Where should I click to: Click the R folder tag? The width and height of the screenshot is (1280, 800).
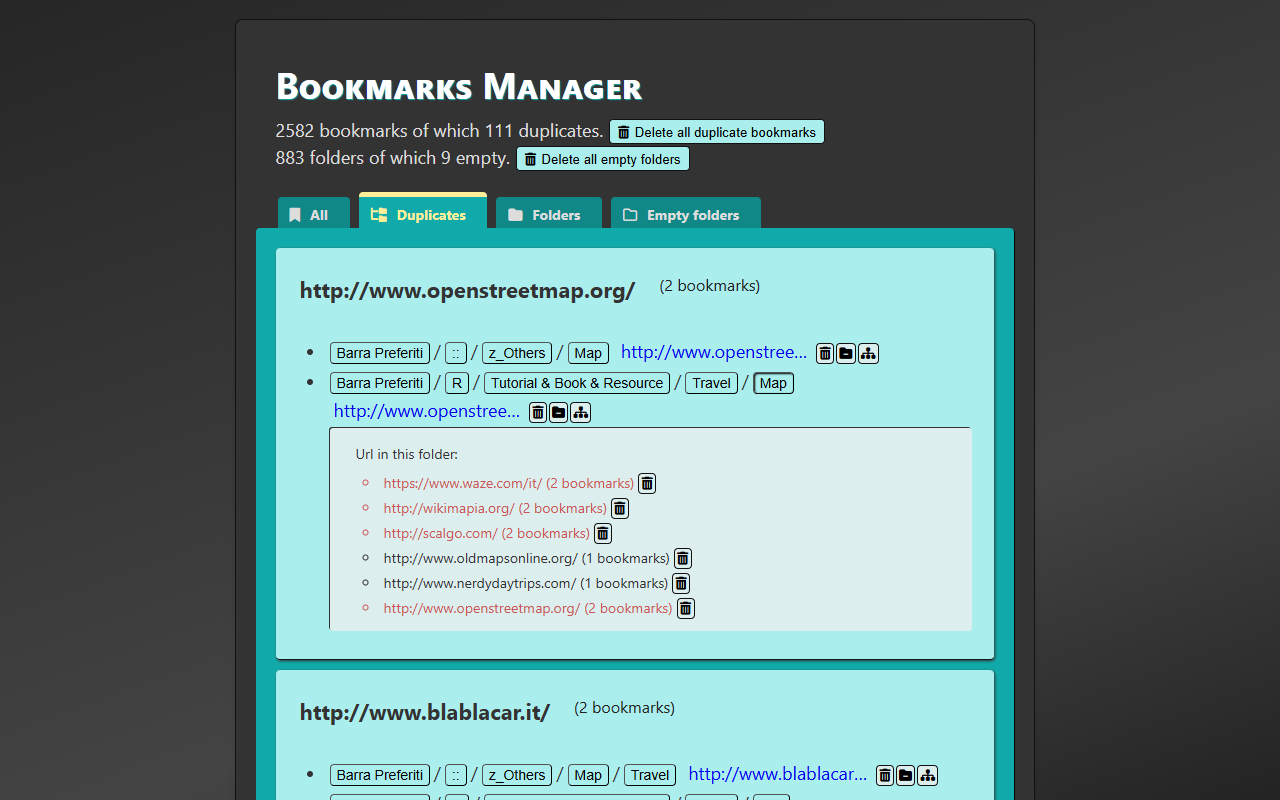tap(457, 383)
